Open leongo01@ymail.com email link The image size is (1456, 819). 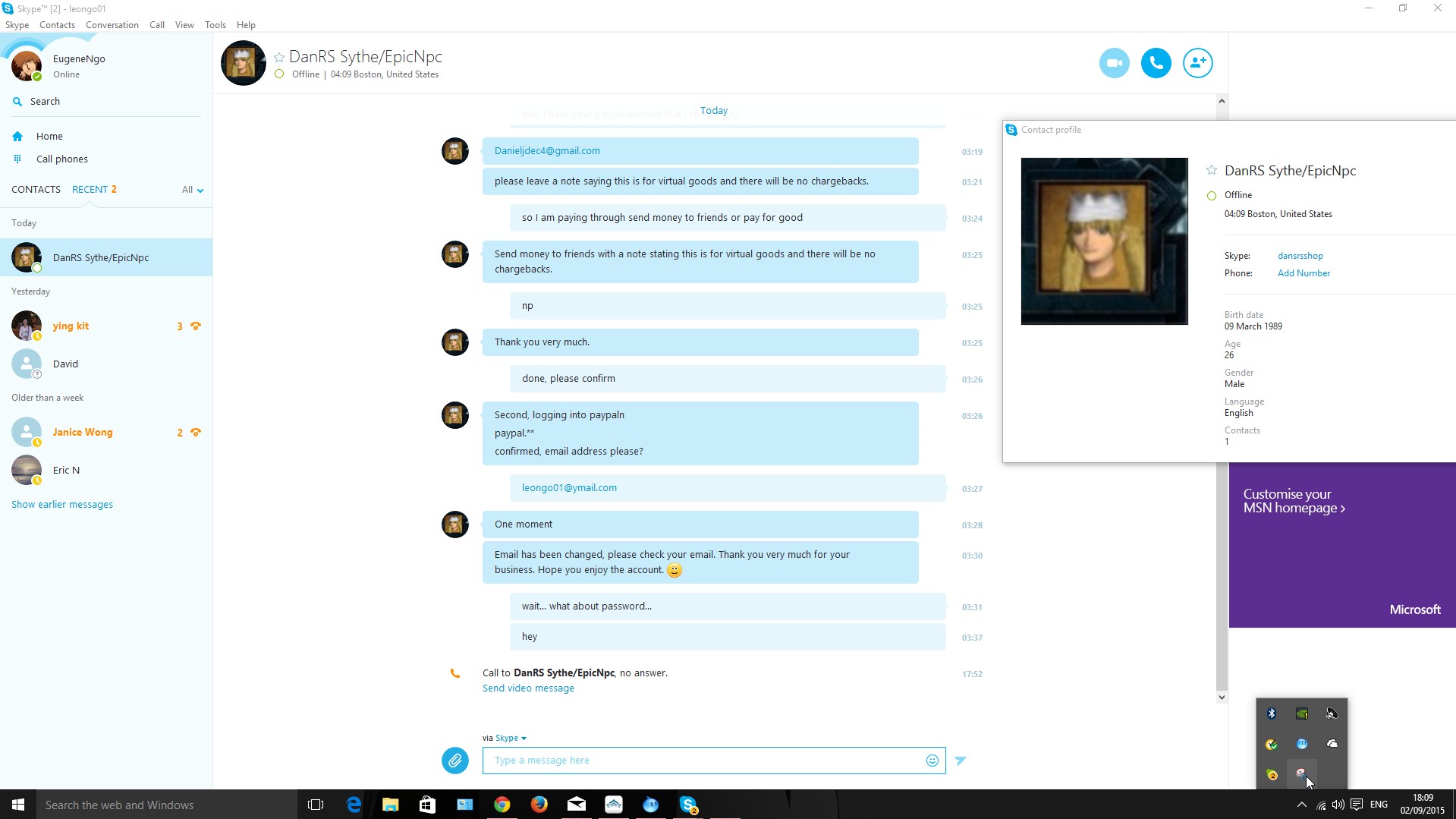(569, 488)
